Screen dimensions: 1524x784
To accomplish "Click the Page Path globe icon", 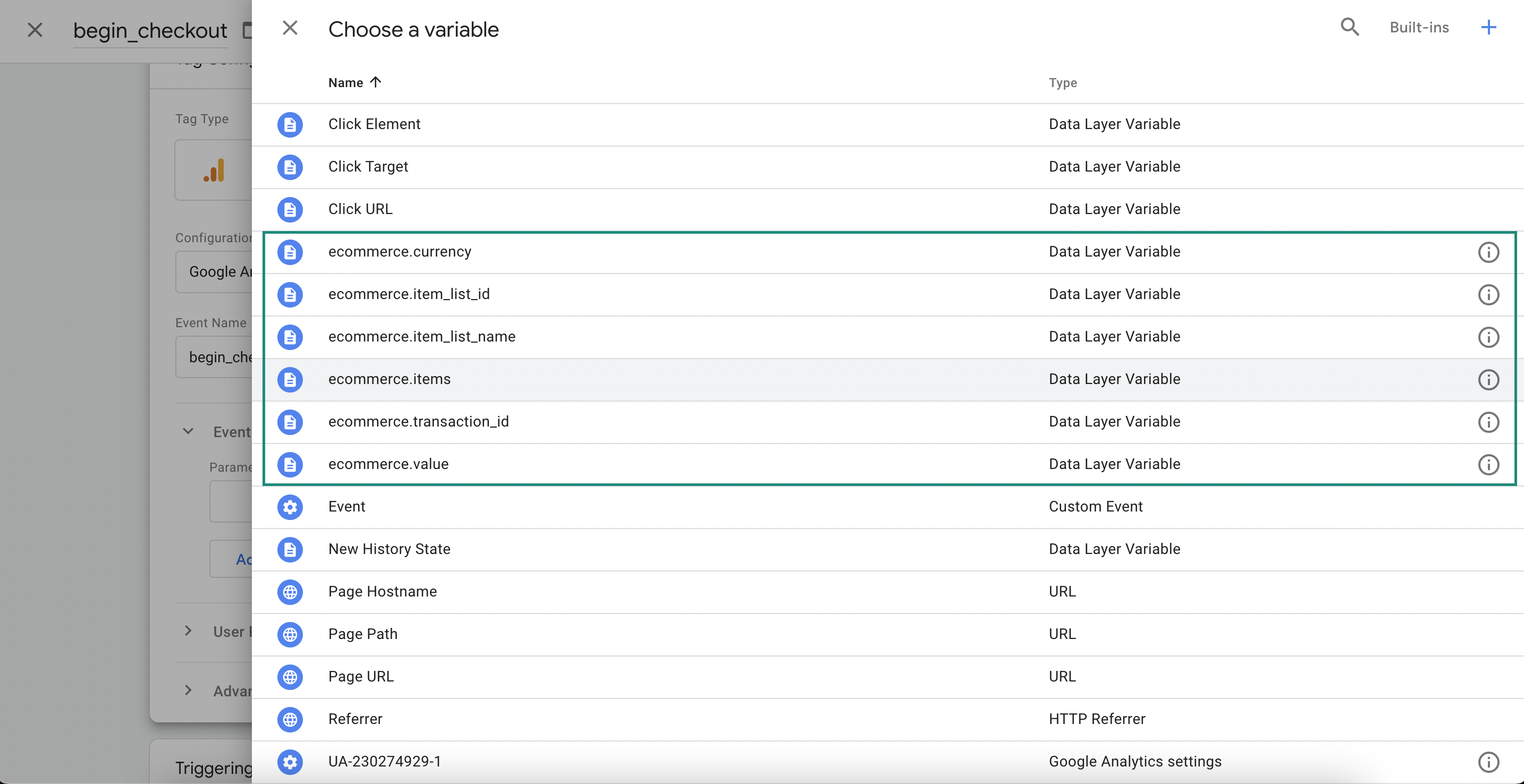I will click(290, 634).
